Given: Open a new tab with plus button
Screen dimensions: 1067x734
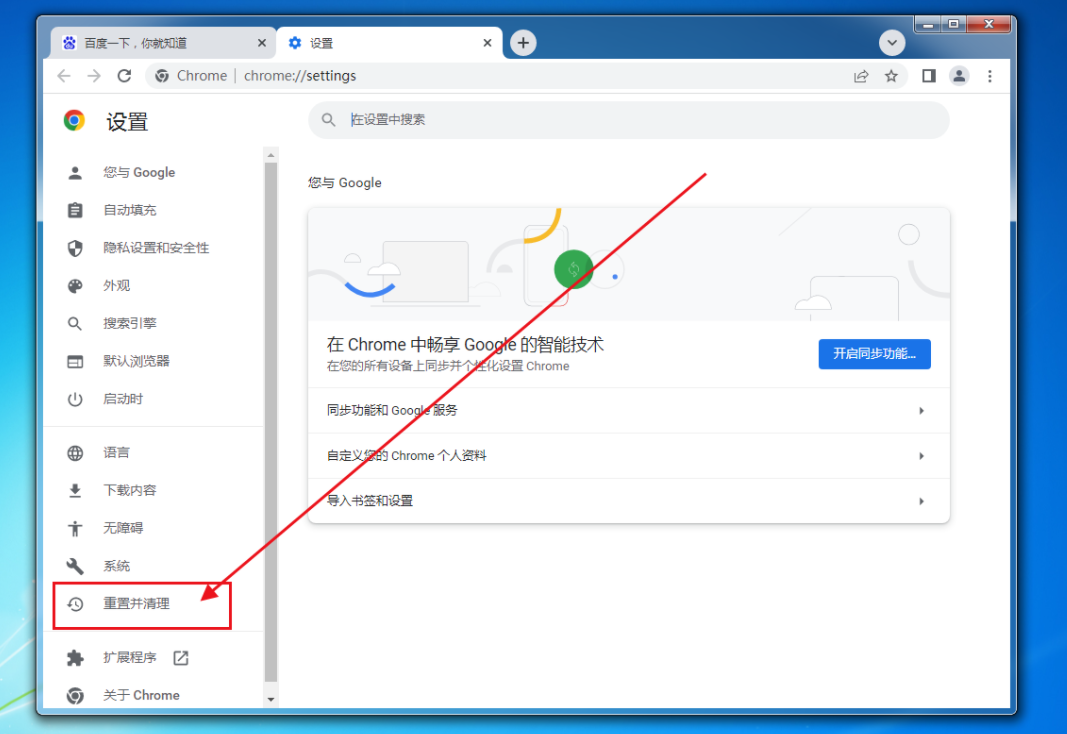Looking at the screenshot, I should tap(523, 43).
